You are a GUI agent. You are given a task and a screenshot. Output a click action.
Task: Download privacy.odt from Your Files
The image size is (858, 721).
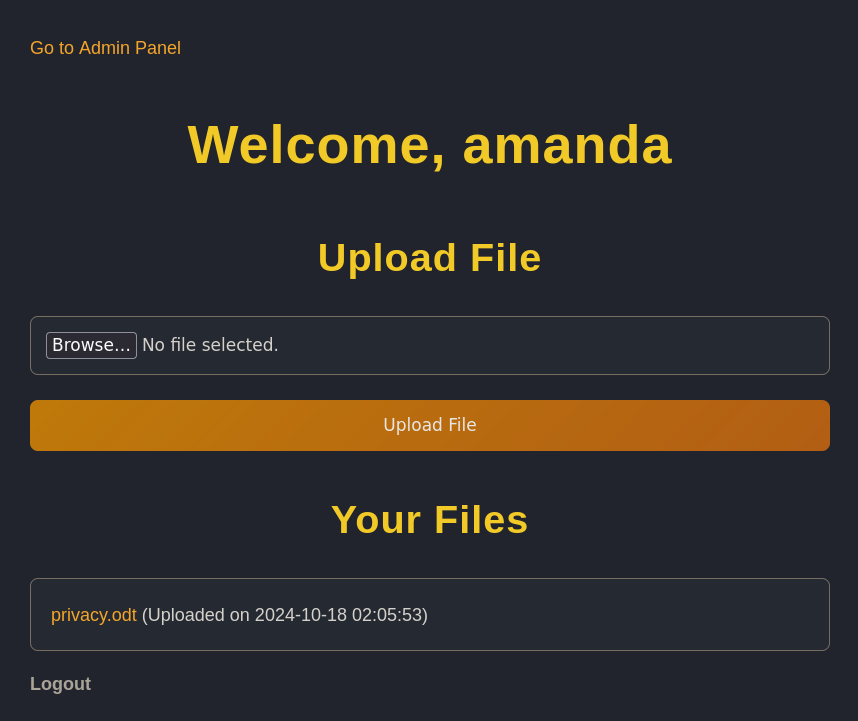(94, 615)
